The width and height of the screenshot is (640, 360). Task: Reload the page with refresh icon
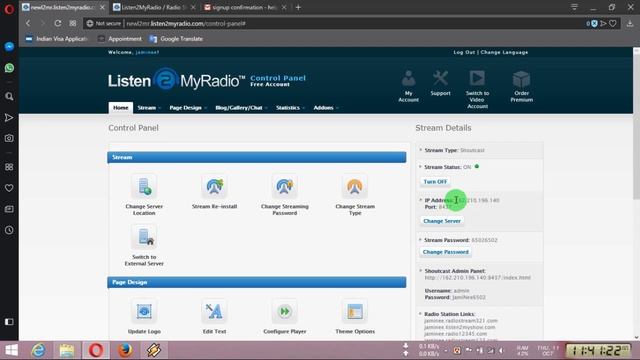click(58, 23)
